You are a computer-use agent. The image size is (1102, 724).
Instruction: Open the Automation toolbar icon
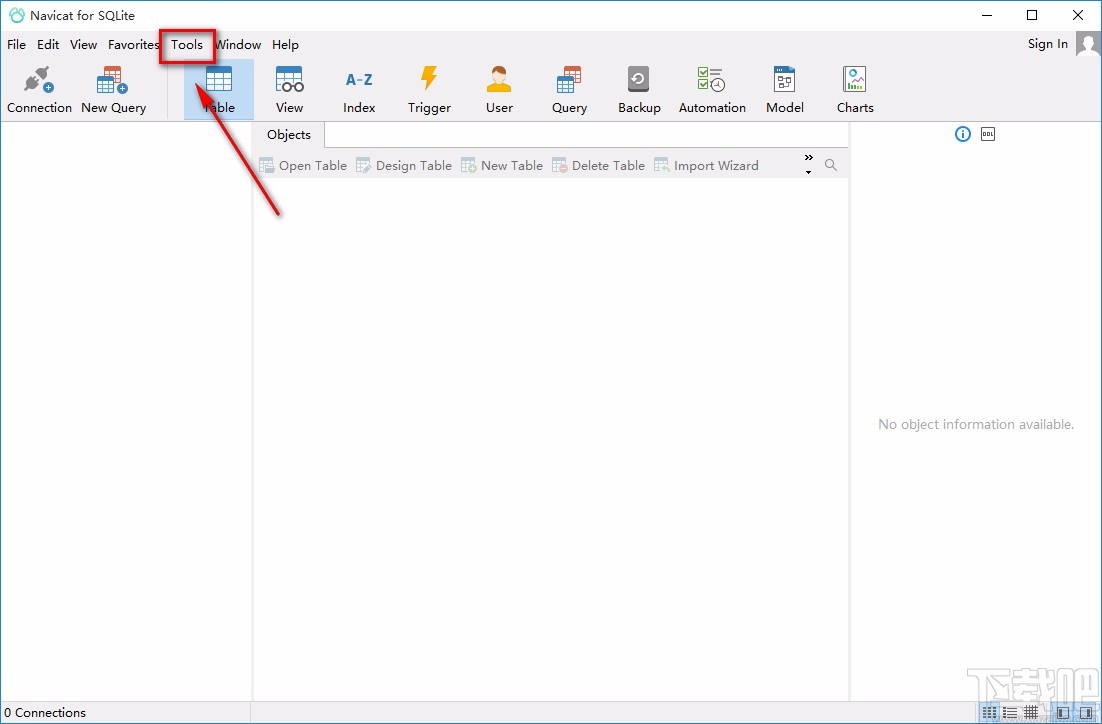[711, 79]
